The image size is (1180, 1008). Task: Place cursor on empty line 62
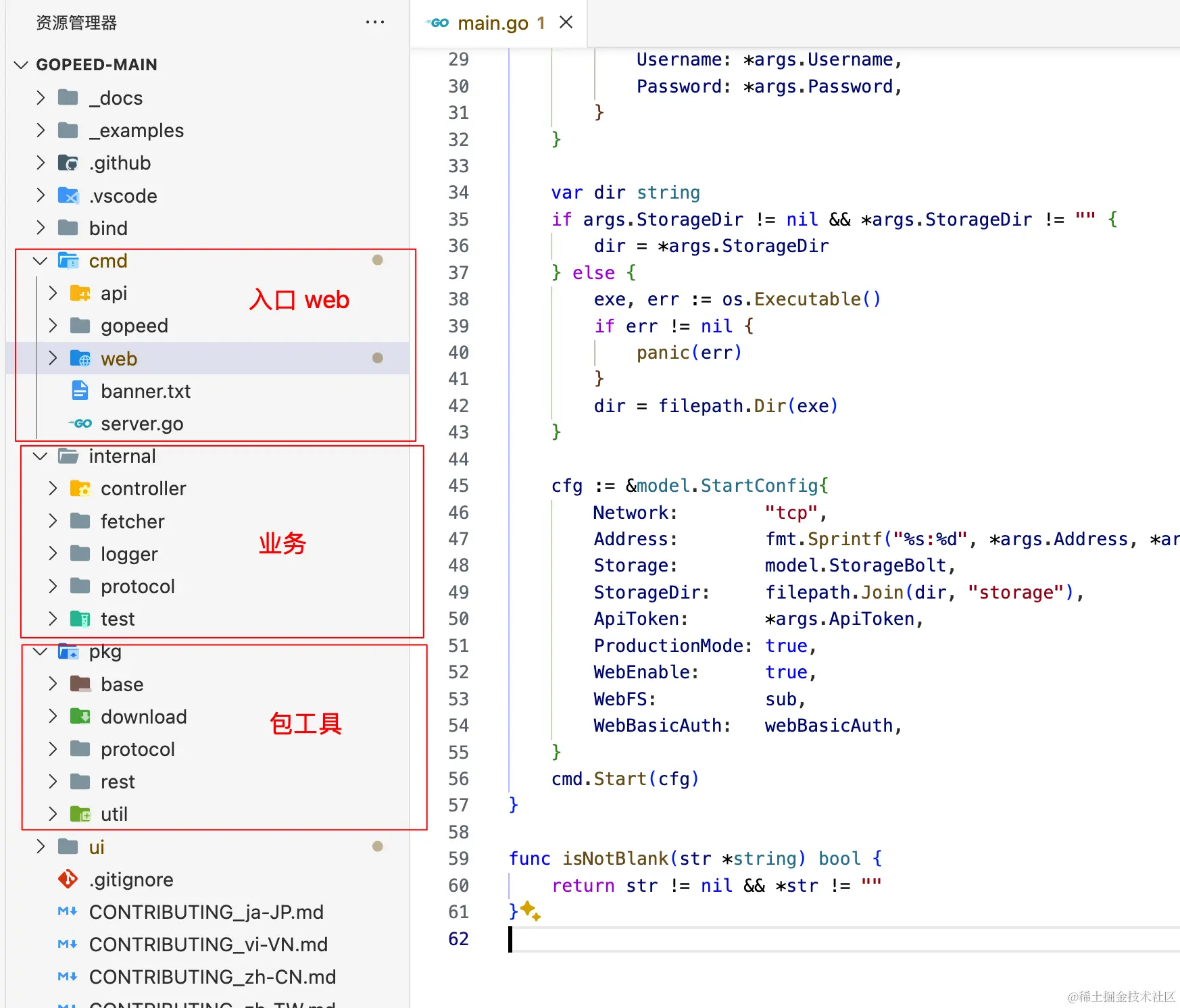point(843,939)
